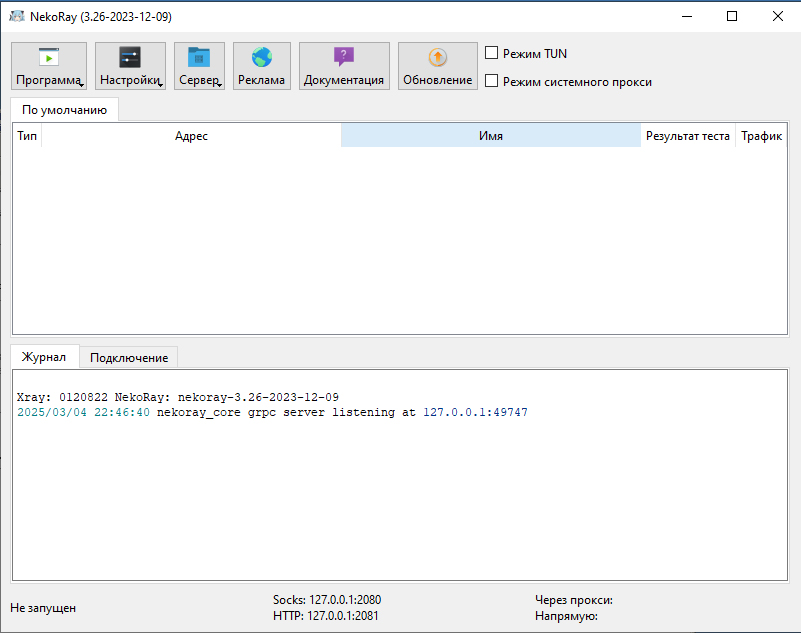This screenshot has width=801, height=633.
Task: Sort by Имя column header
Action: [490, 136]
